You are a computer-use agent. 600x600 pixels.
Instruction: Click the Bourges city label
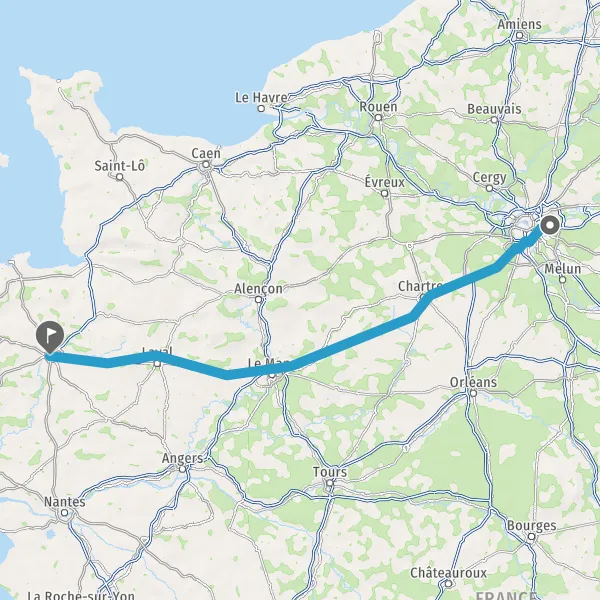tap(531, 525)
